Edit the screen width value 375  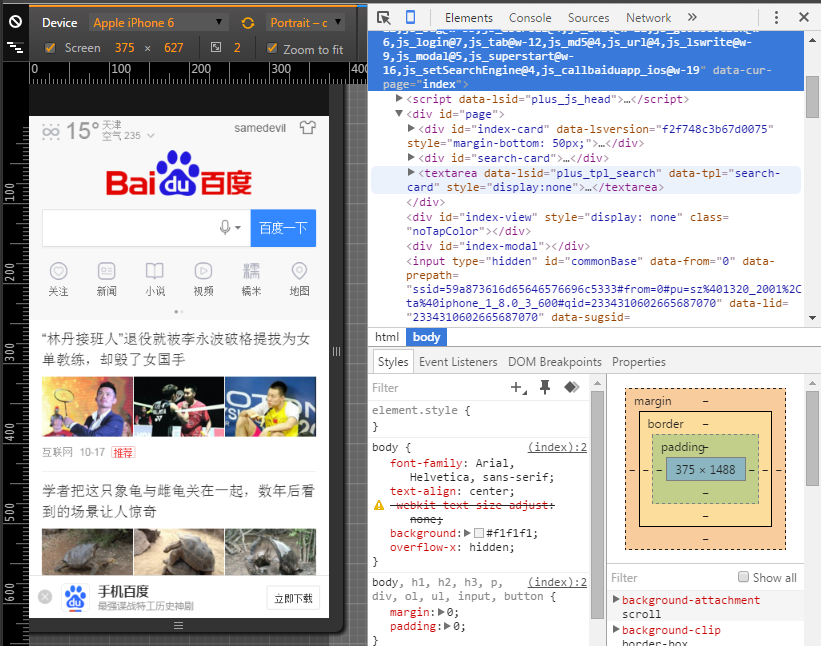(125, 48)
